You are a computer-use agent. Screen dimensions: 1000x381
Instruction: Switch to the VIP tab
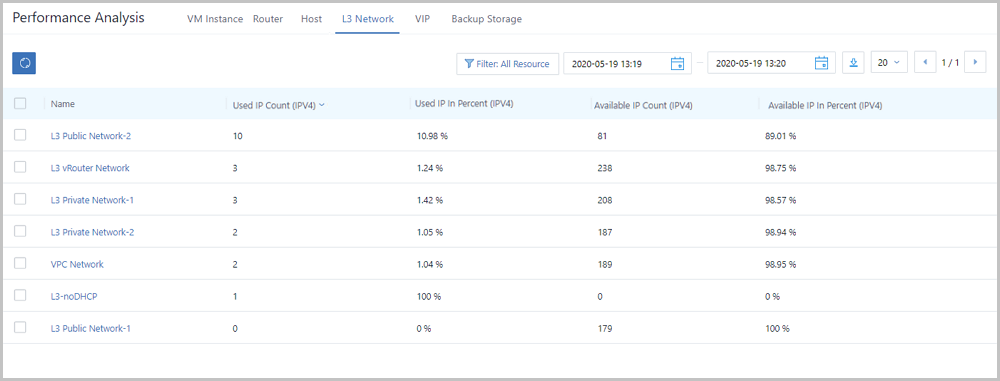tap(422, 19)
